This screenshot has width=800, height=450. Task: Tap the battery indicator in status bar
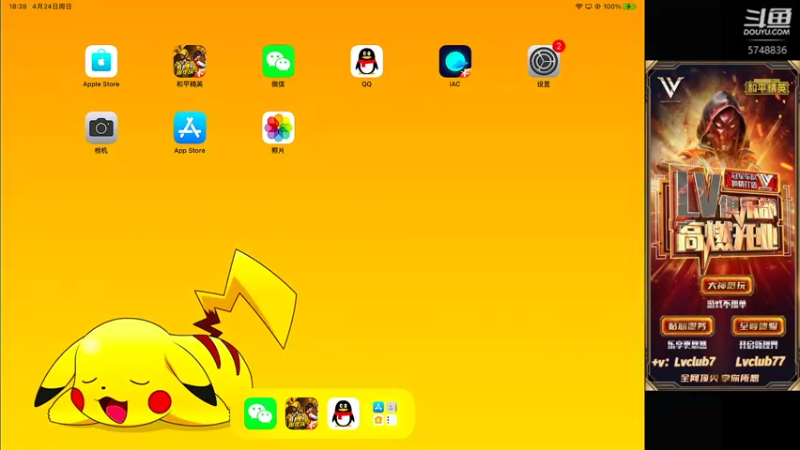(x=630, y=7)
